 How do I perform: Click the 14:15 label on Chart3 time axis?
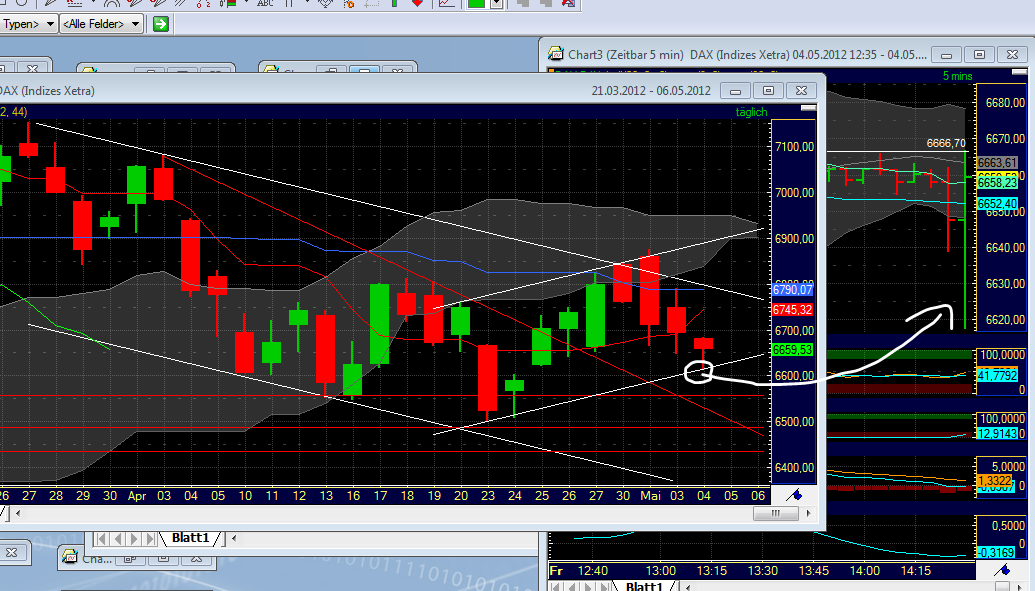915,571
